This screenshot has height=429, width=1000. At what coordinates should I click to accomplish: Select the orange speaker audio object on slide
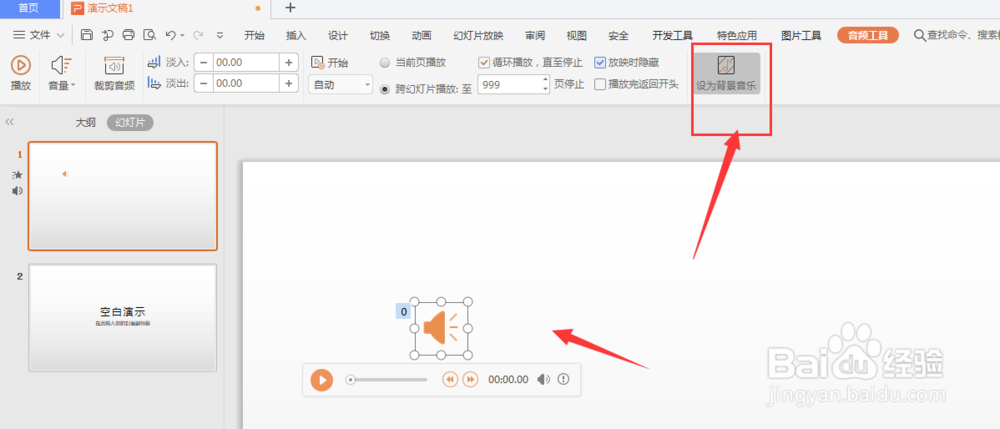[x=441, y=328]
